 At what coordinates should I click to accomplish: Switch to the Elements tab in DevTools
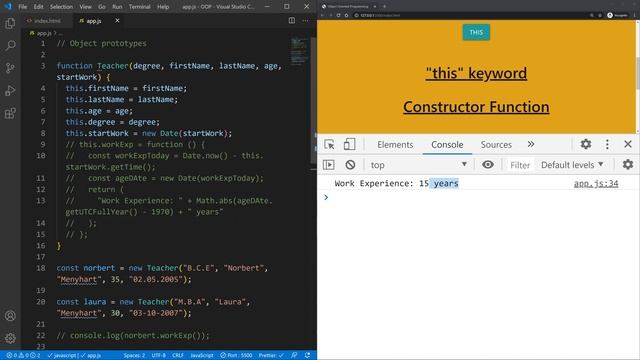click(395, 144)
